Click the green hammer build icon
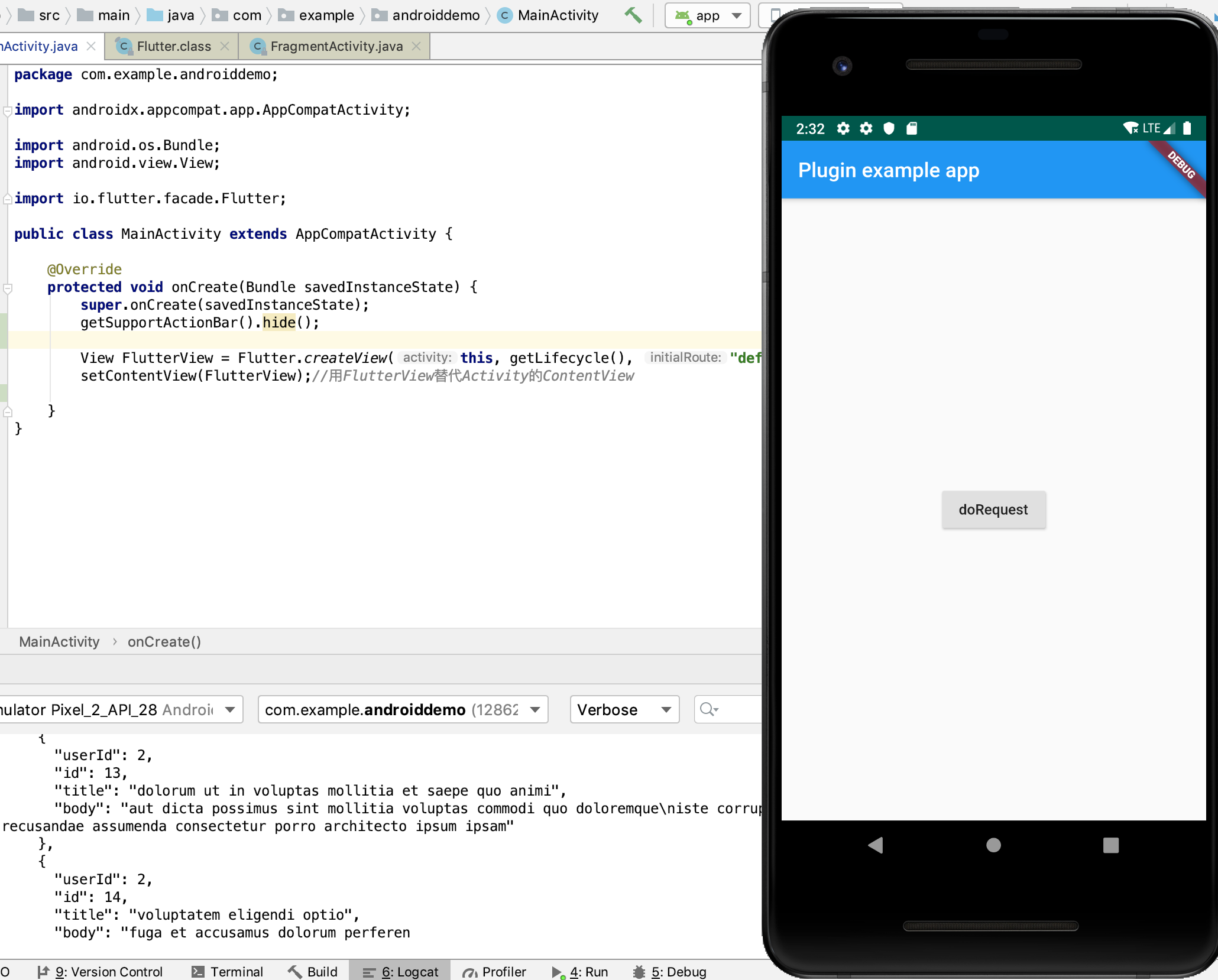Viewport: 1218px width, 980px height. point(633,15)
